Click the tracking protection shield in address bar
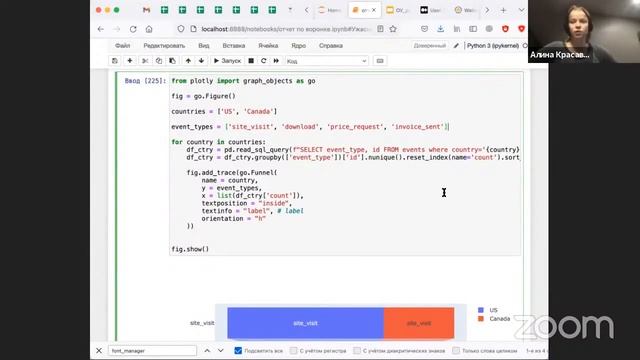 coord(180,29)
